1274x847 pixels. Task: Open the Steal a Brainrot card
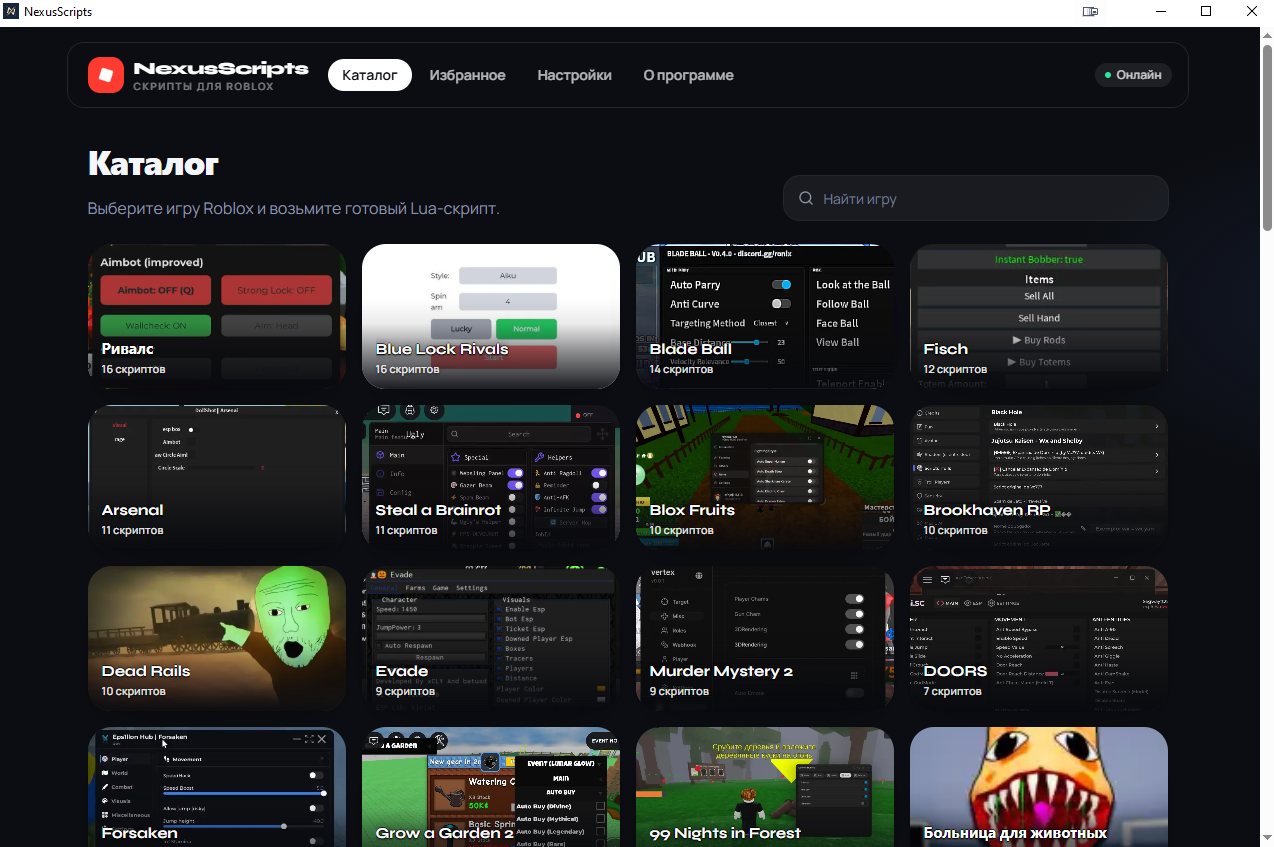click(491, 477)
